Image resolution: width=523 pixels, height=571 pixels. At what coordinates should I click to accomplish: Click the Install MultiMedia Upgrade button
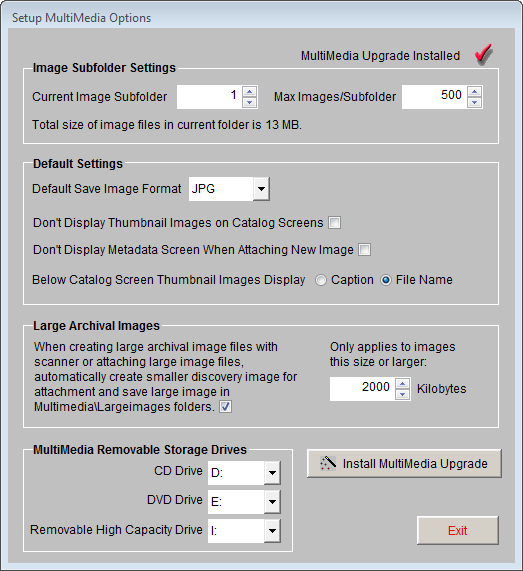click(404, 463)
